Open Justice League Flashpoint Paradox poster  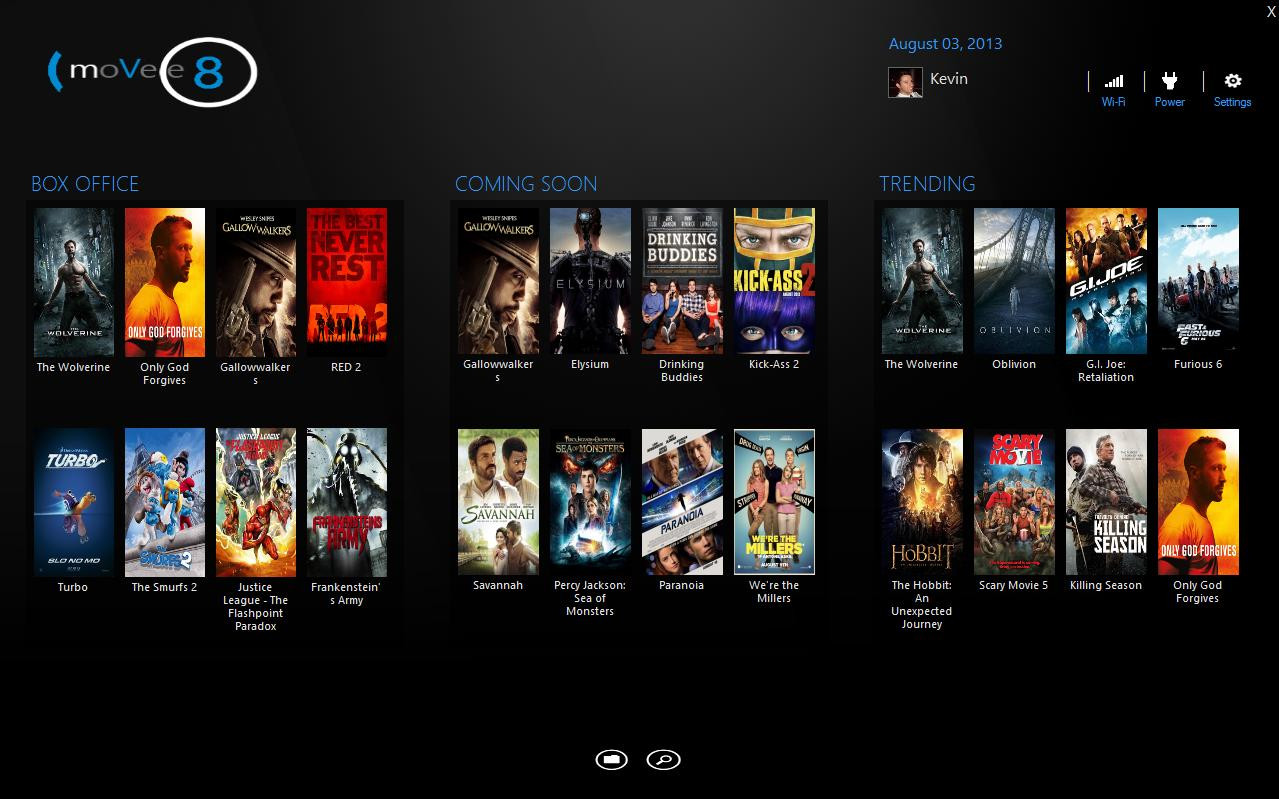pos(256,503)
